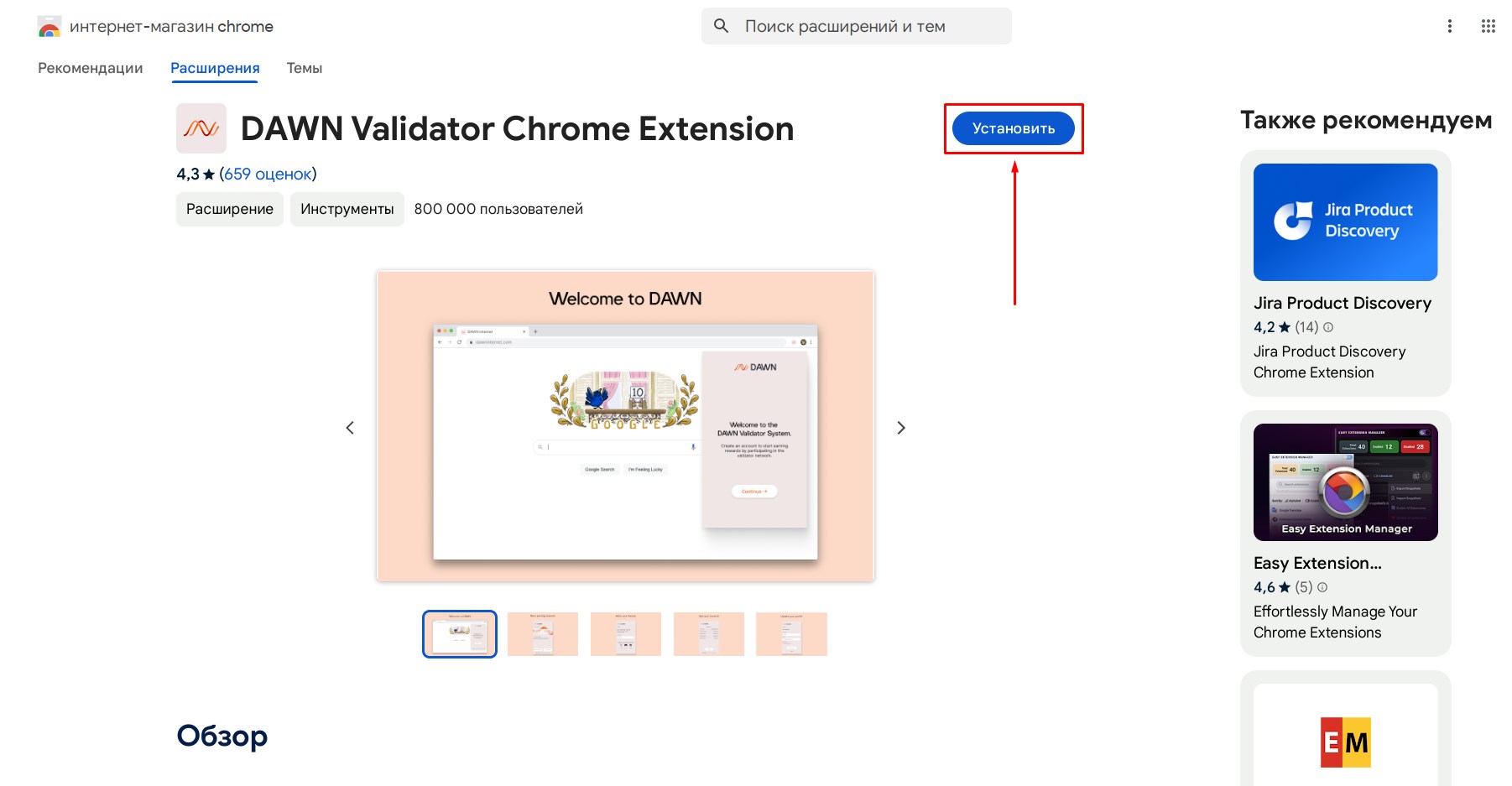Select the first screenshot thumbnail
This screenshot has width=1512, height=786.
pos(460,634)
